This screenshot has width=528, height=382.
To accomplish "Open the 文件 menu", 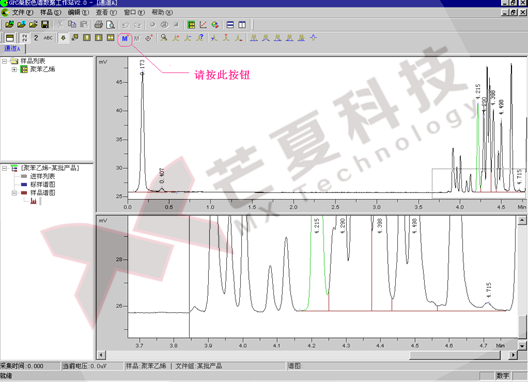I will 23,12.
